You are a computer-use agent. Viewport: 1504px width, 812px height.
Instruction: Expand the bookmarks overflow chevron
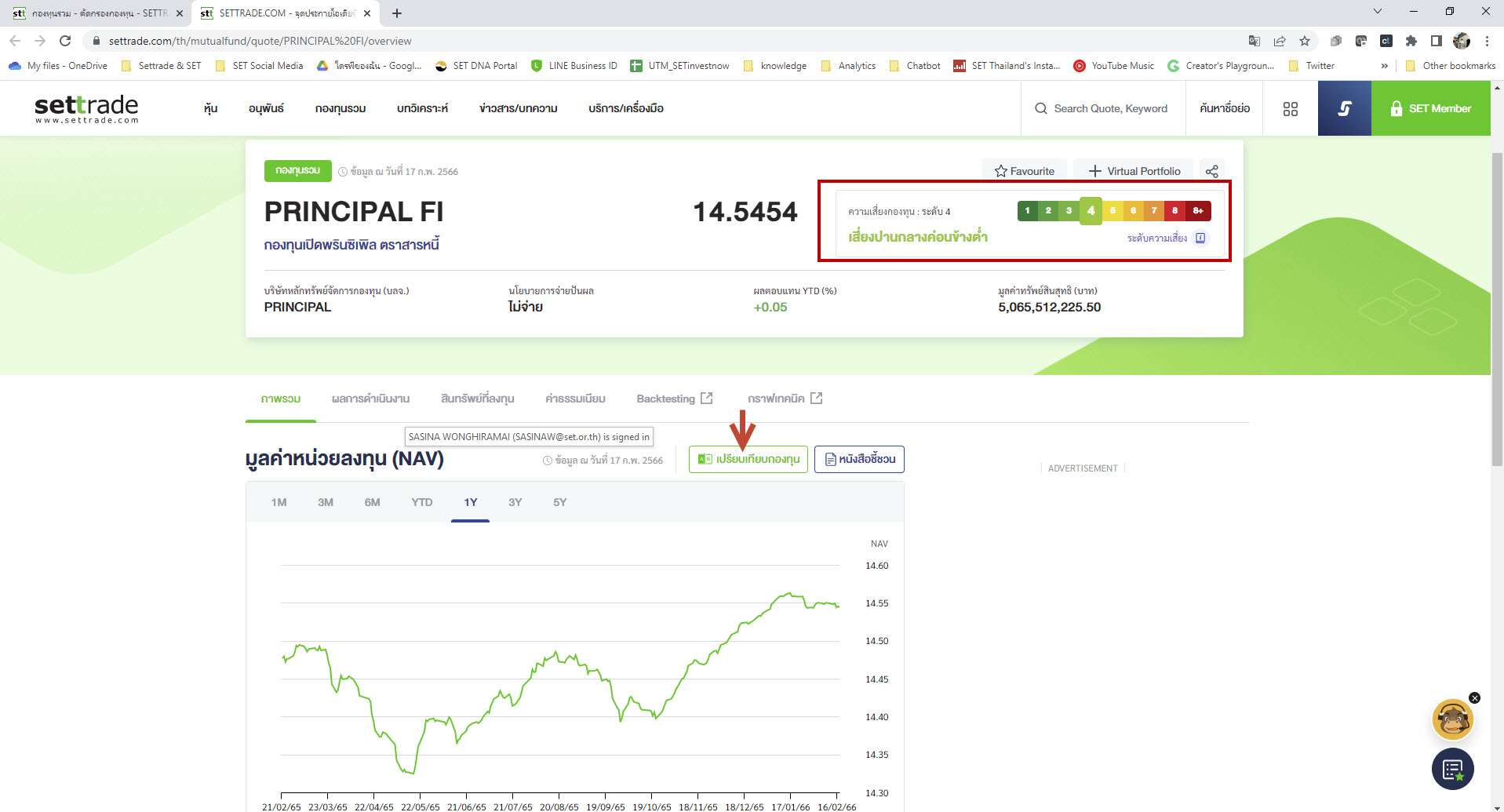pyautogui.click(x=1384, y=66)
